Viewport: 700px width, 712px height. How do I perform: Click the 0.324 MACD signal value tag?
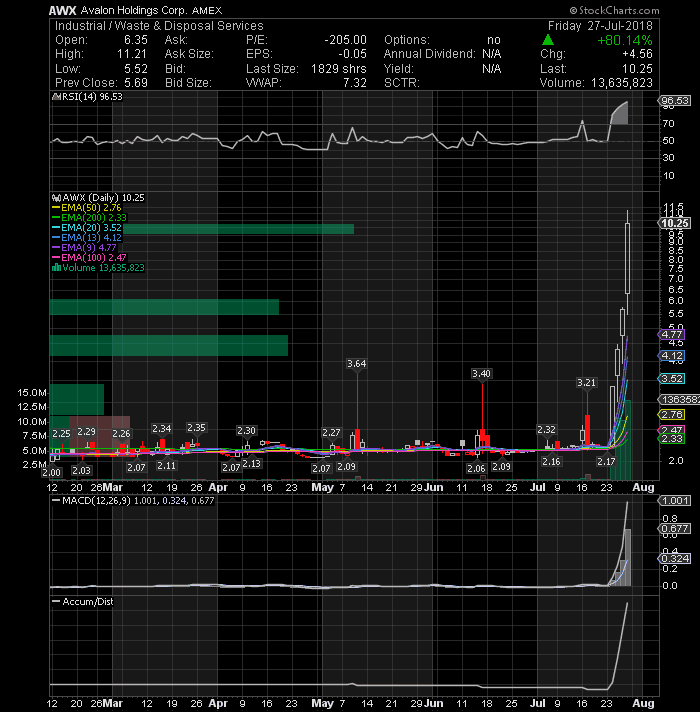point(675,559)
